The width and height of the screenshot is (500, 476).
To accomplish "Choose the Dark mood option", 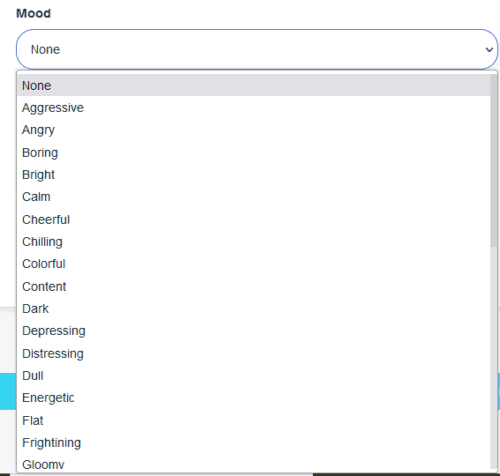I will pos(253,309).
